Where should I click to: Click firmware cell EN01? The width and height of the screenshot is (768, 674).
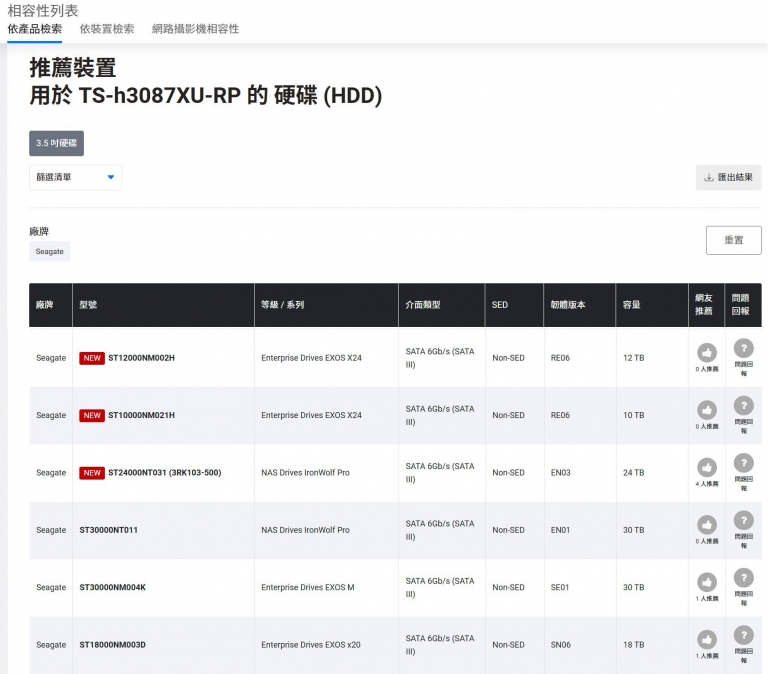coord(560,530)
